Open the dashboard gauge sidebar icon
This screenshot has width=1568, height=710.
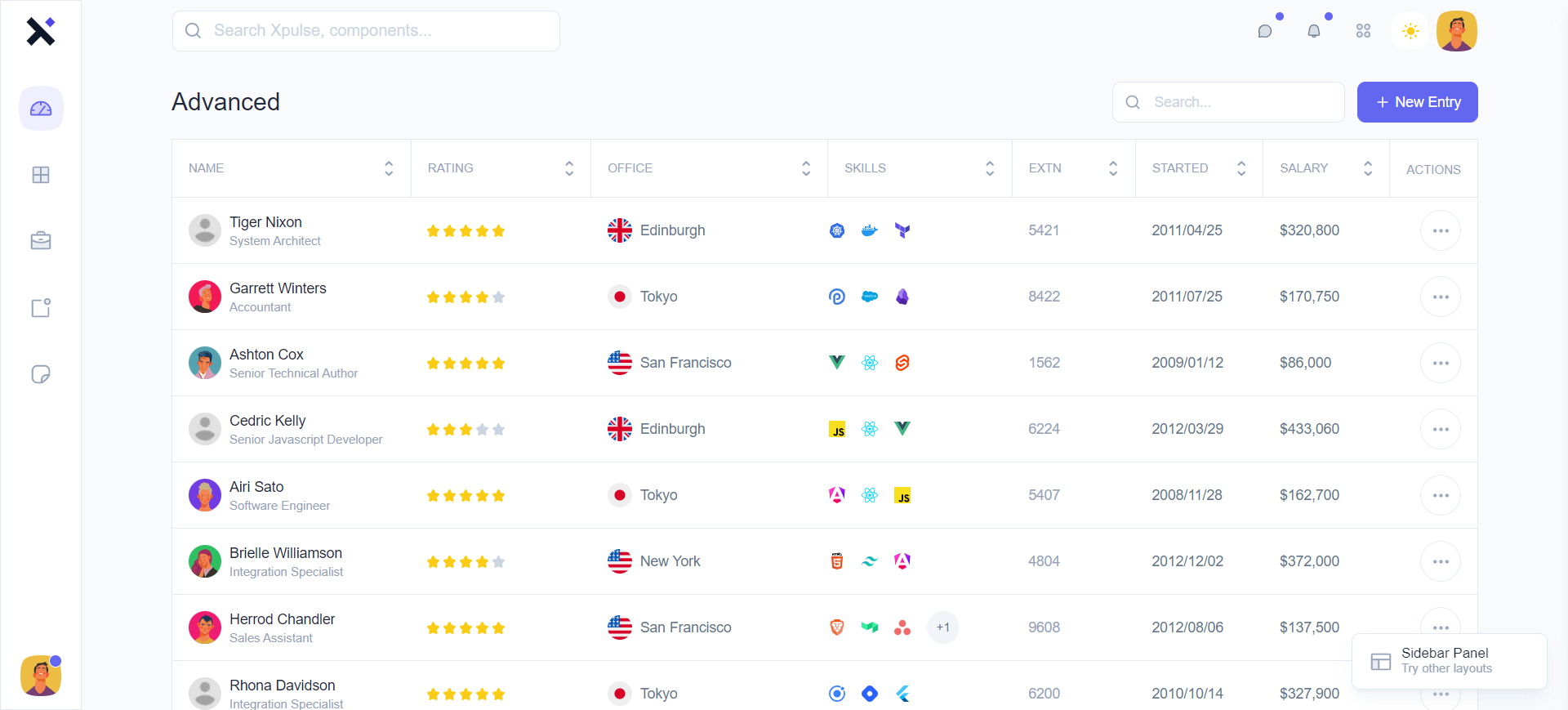[x=41, y=109]
